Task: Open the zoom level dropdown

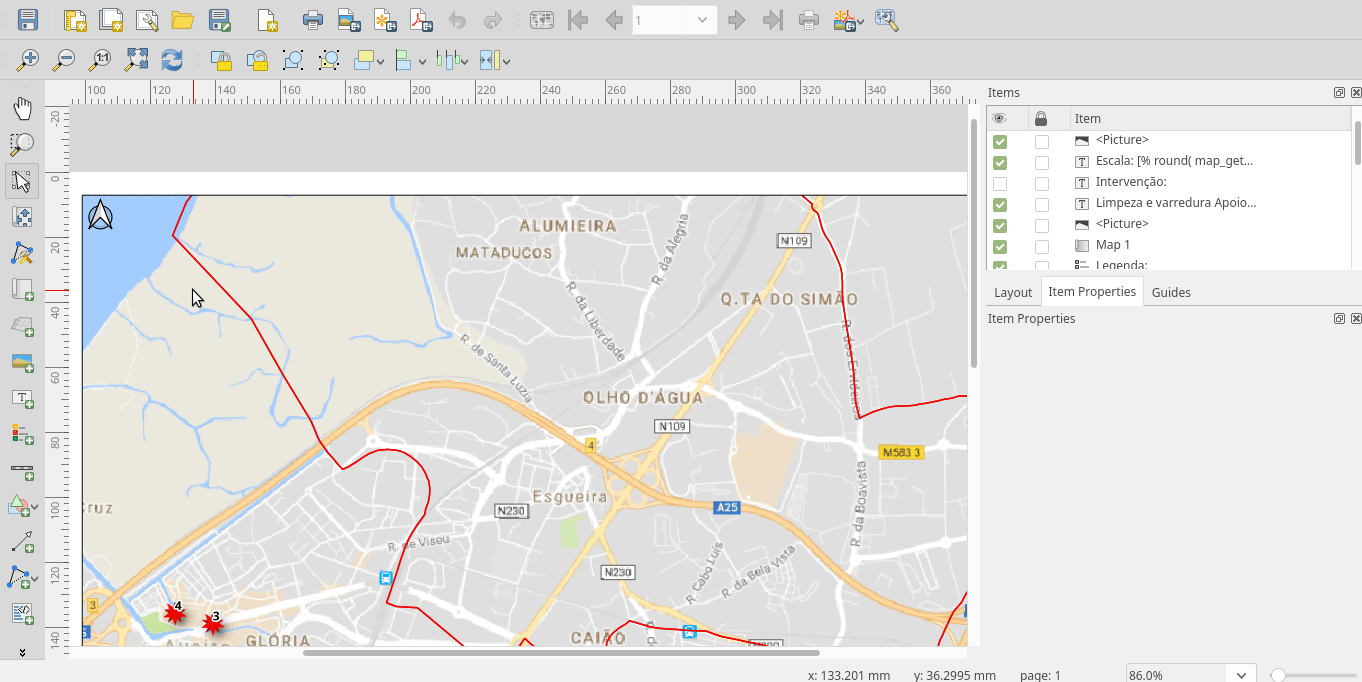Action: [1241, 675]
